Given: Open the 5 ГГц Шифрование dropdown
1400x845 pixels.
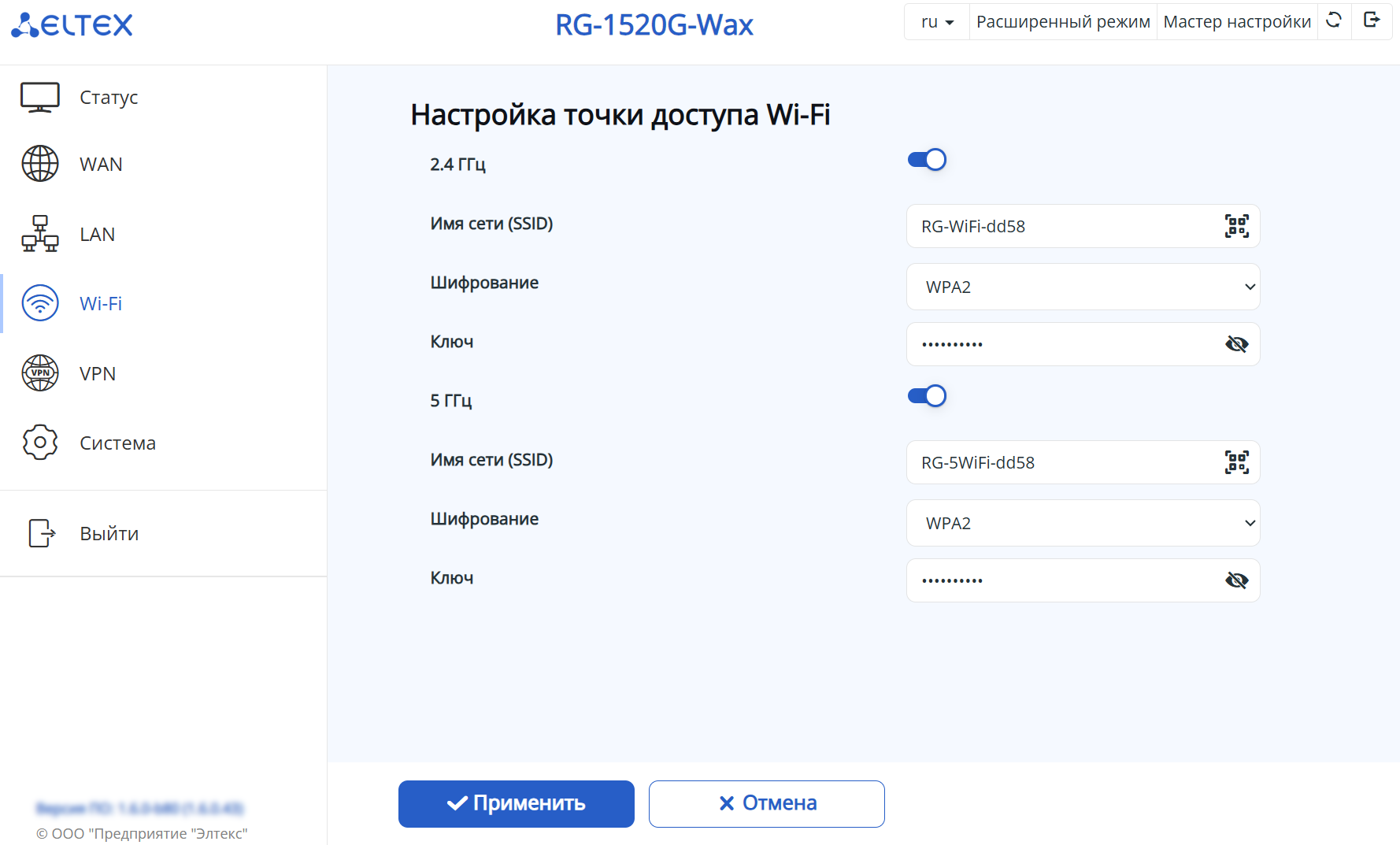Looking at the screenshot, I should [x=1083, y=523].
